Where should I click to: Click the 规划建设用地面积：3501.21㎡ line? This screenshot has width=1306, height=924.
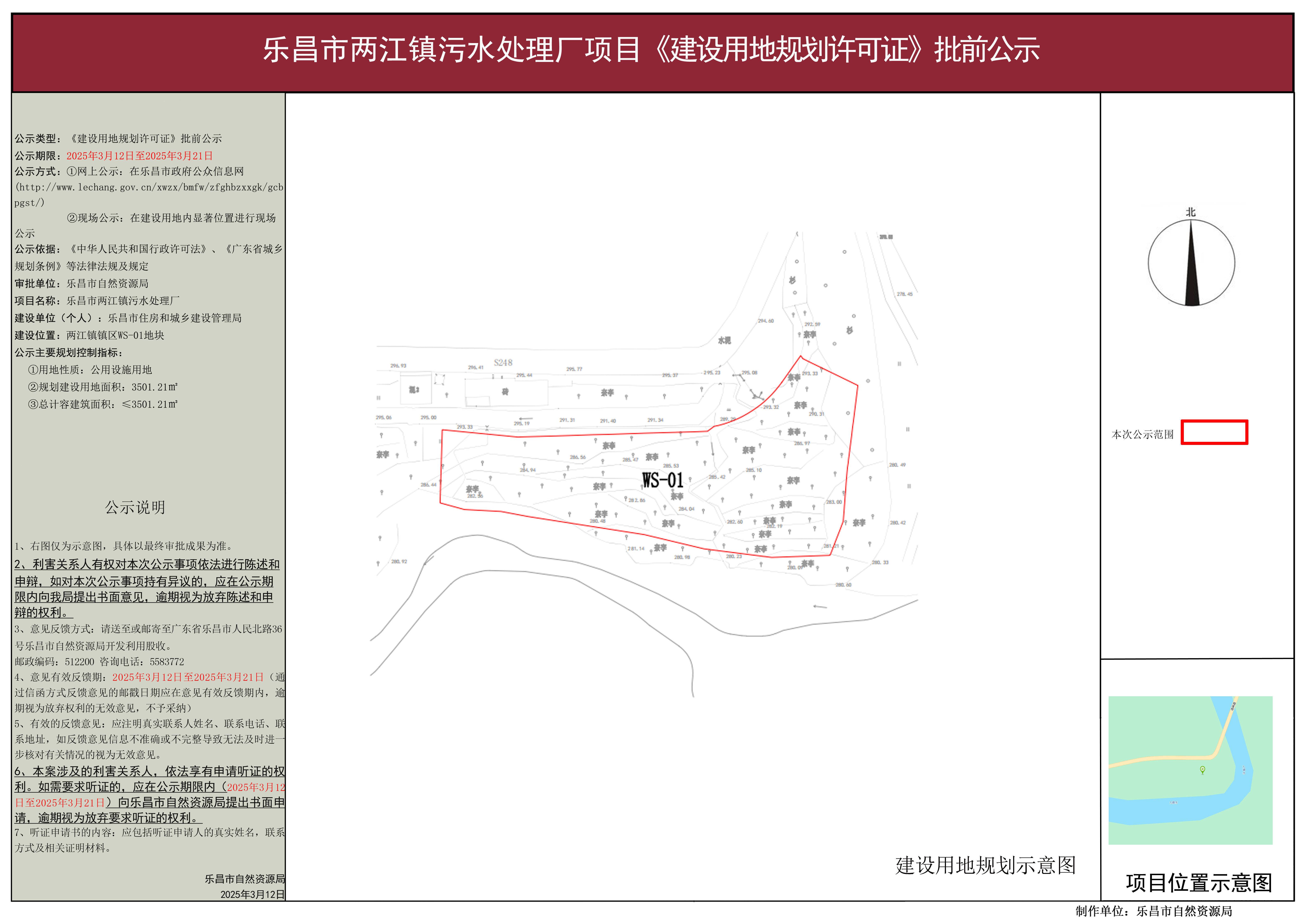pyautogui.click(x=103, y=387)
